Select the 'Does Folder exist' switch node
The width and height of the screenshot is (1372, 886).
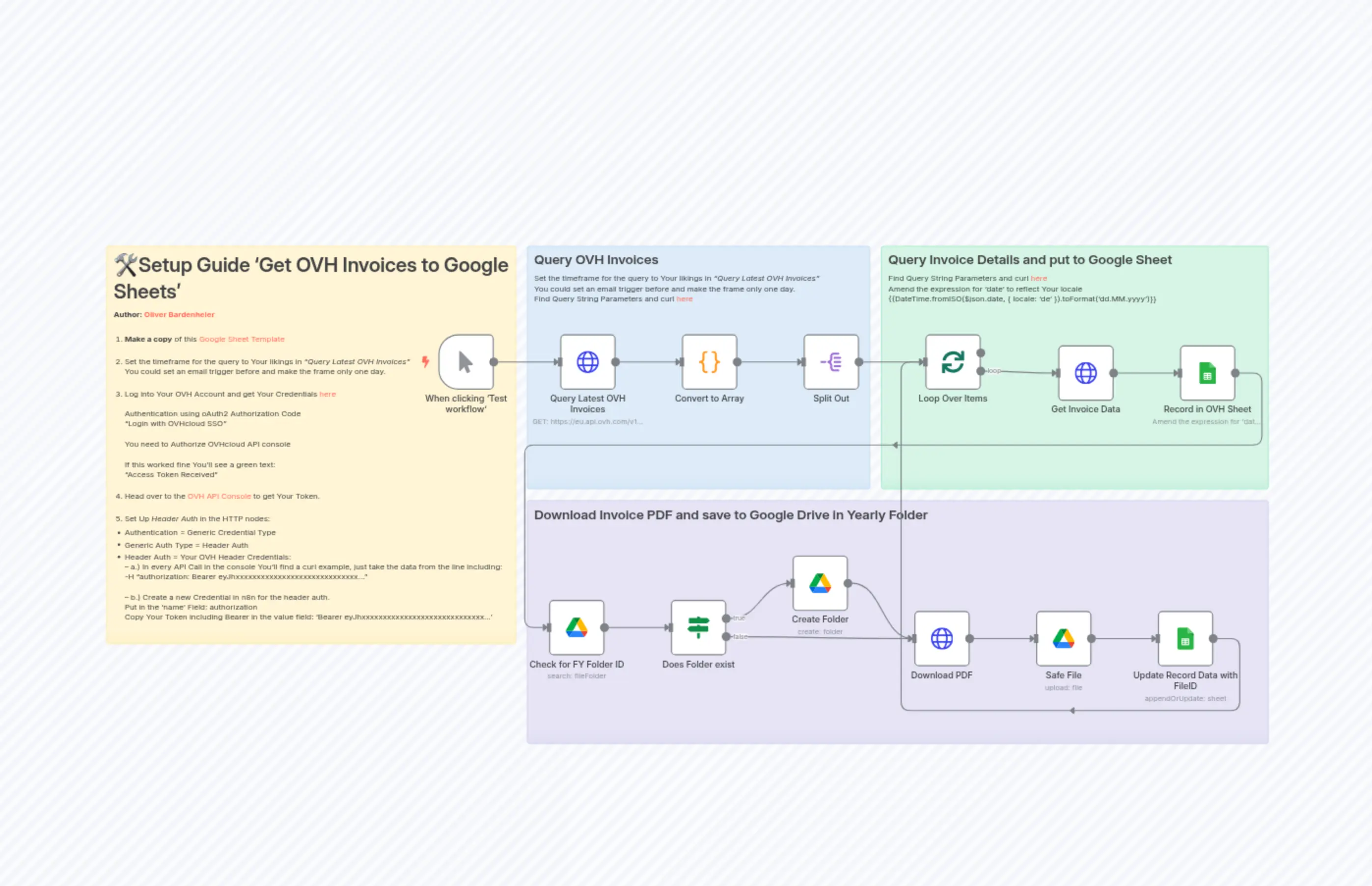pyautogui.click(x=698, y=628)
